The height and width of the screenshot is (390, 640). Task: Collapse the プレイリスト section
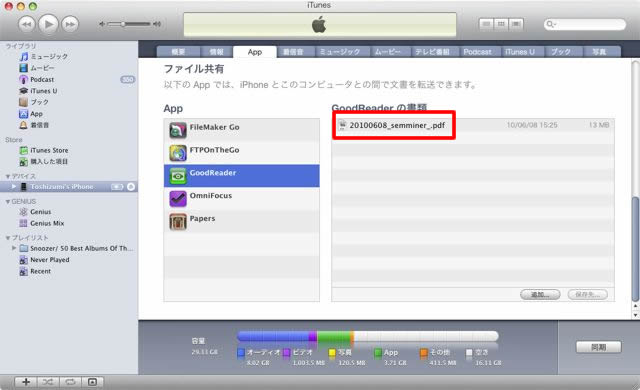8,238
